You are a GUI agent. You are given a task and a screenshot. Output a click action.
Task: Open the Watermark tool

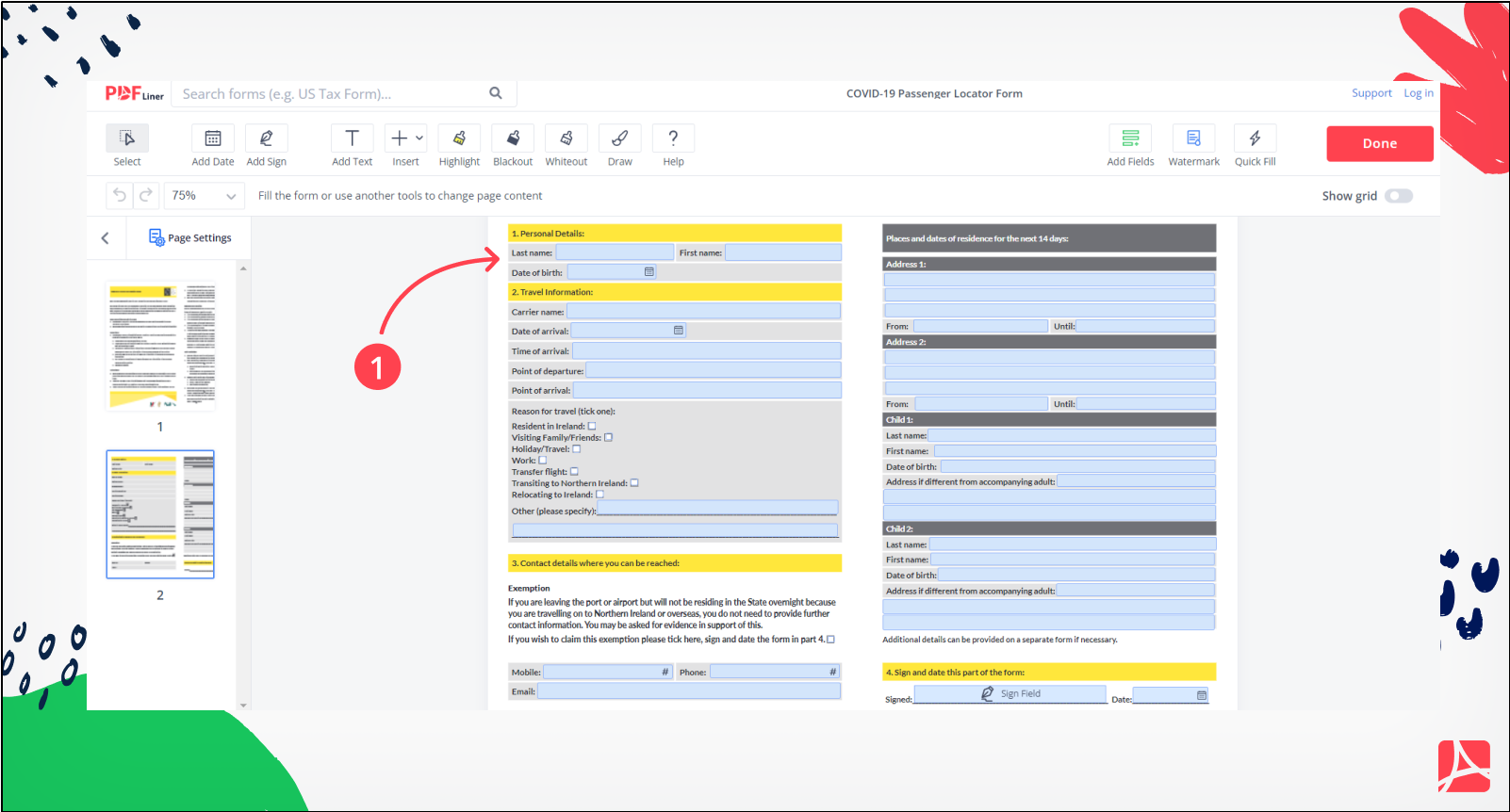pyautogui.click(x=1193, y=138)
